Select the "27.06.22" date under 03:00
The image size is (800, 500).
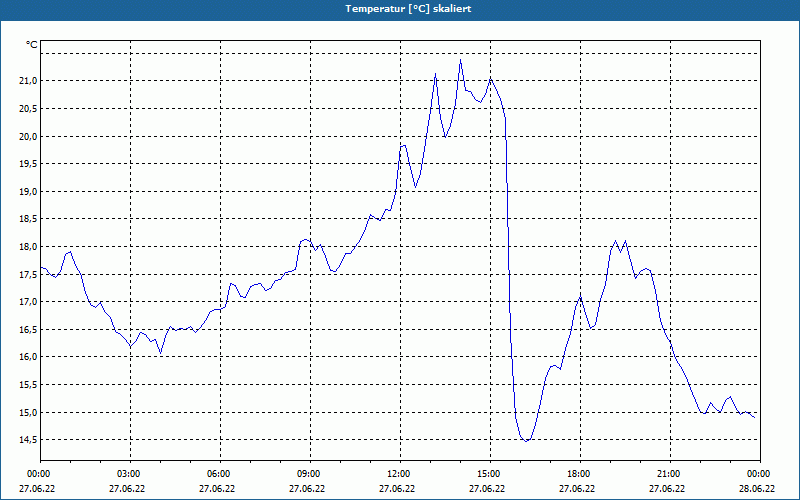coord(127,489)
